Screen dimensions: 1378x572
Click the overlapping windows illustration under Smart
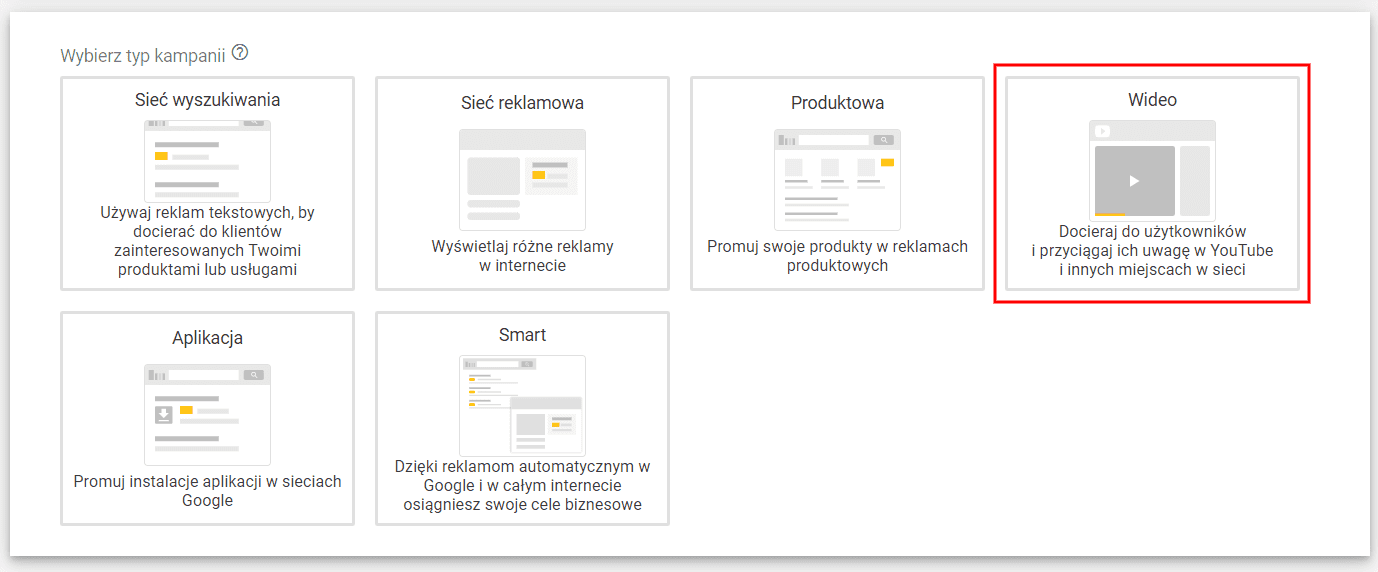[522, 405]
